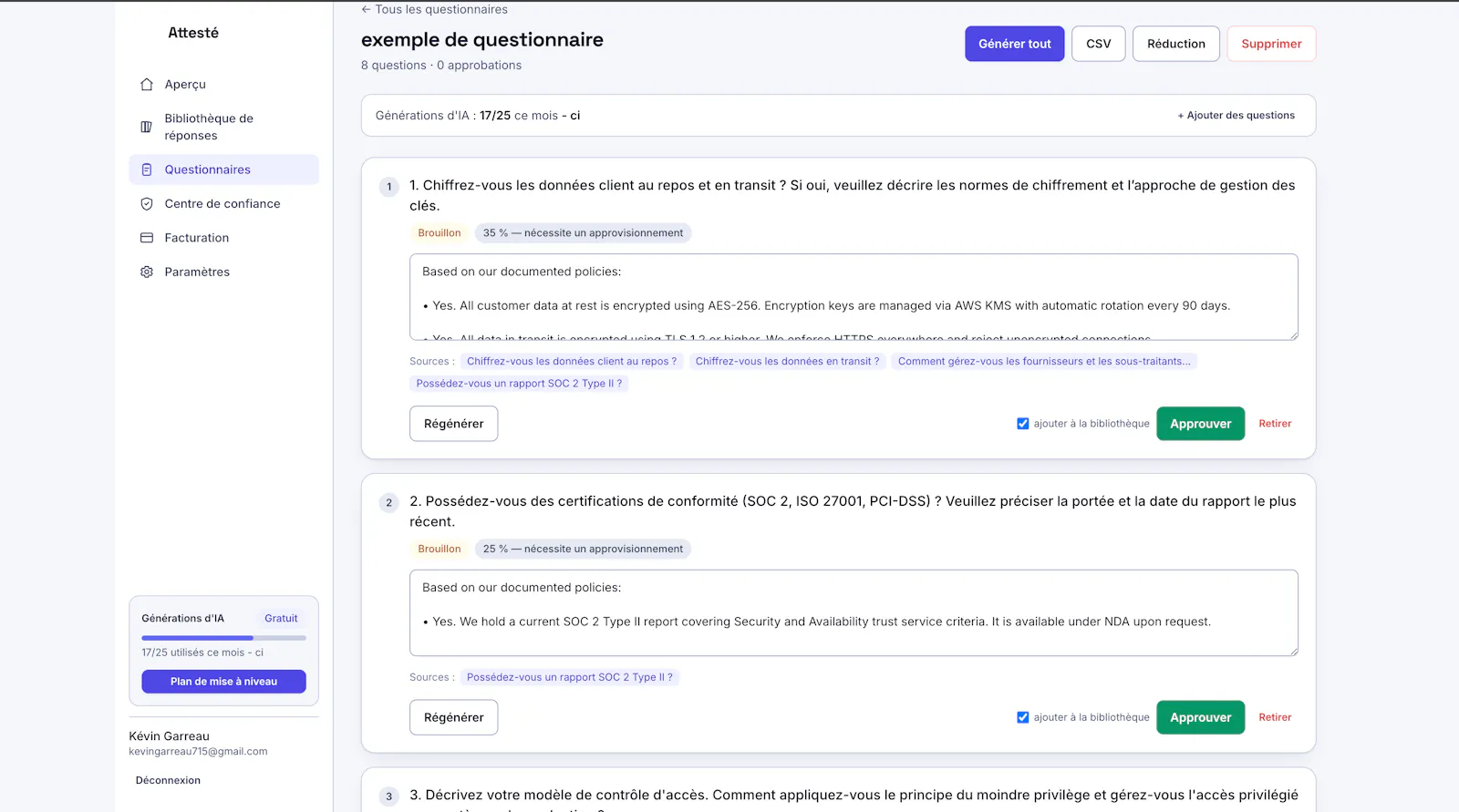Click the Paramètres gear icon
Viewport: 1459px width, 812px height.
pos(147,272)
